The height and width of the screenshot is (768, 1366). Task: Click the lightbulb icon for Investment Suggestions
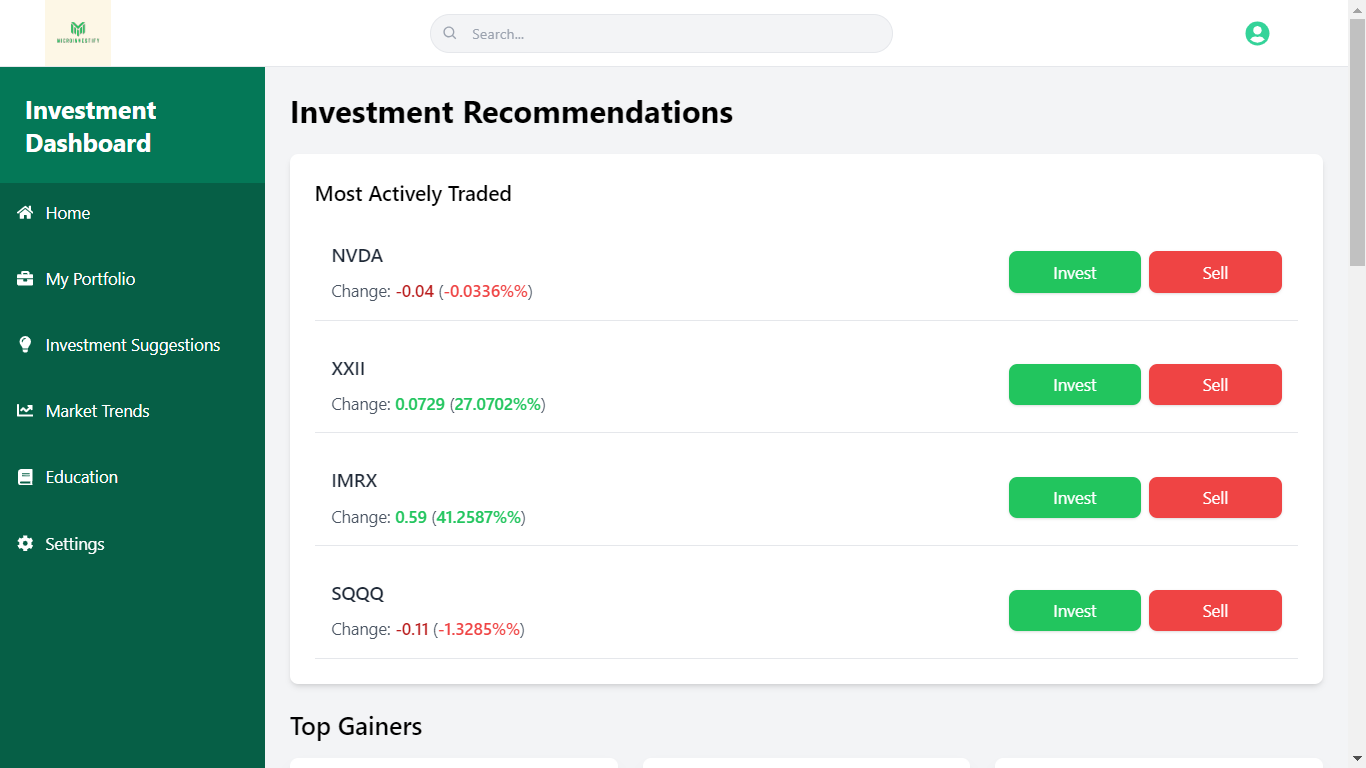tap(26, 345)
